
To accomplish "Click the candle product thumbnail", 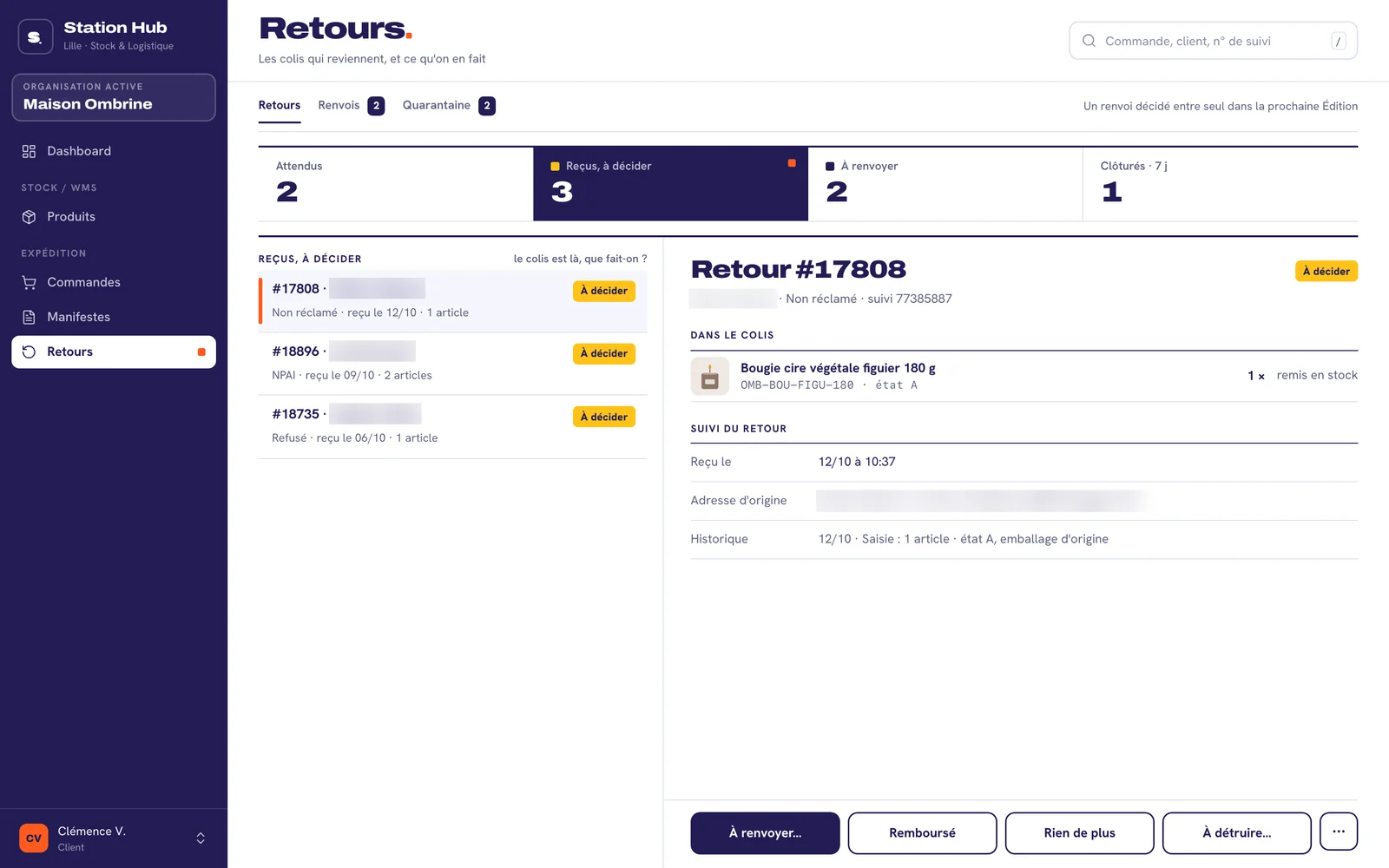I will pos(709,376).
